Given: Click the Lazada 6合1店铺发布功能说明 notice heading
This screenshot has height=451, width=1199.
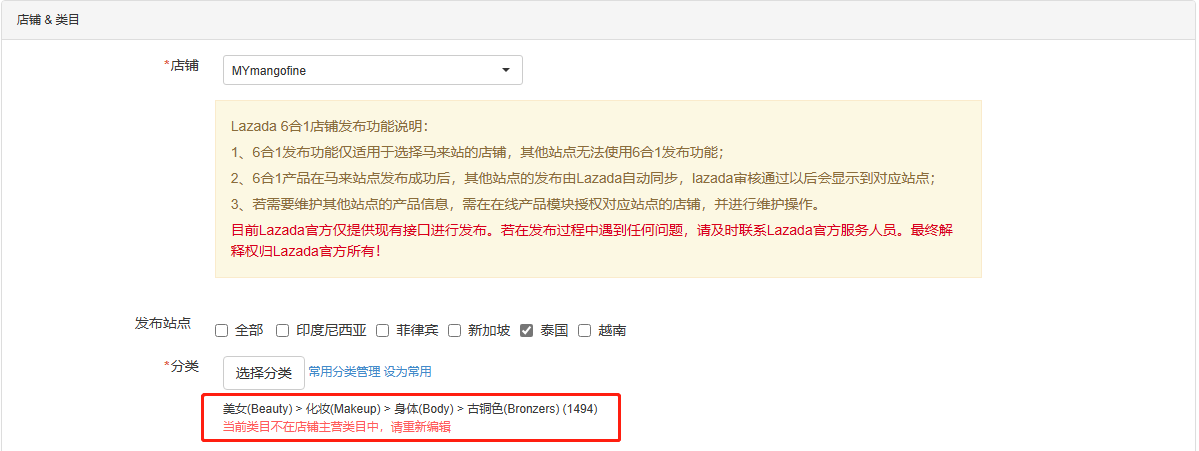Looking at the screenshot, I should (x=330, y=126).
